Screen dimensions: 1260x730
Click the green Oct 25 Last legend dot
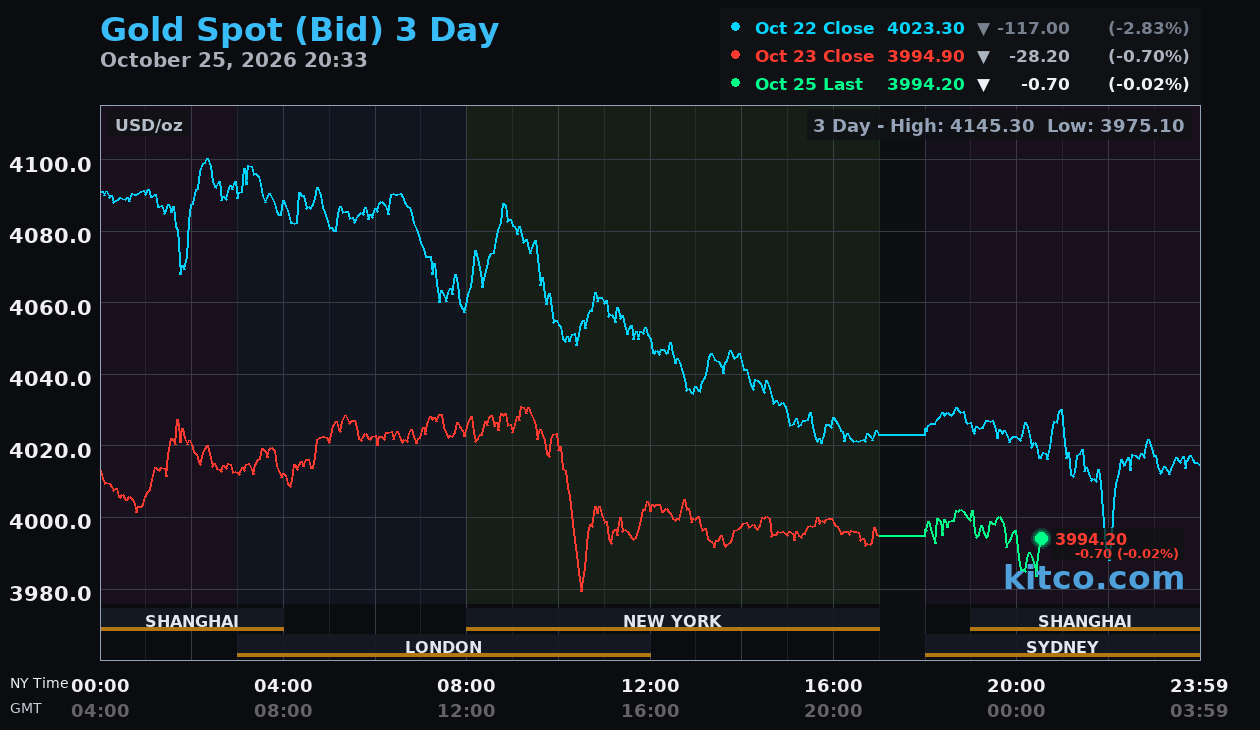(736, 83)
